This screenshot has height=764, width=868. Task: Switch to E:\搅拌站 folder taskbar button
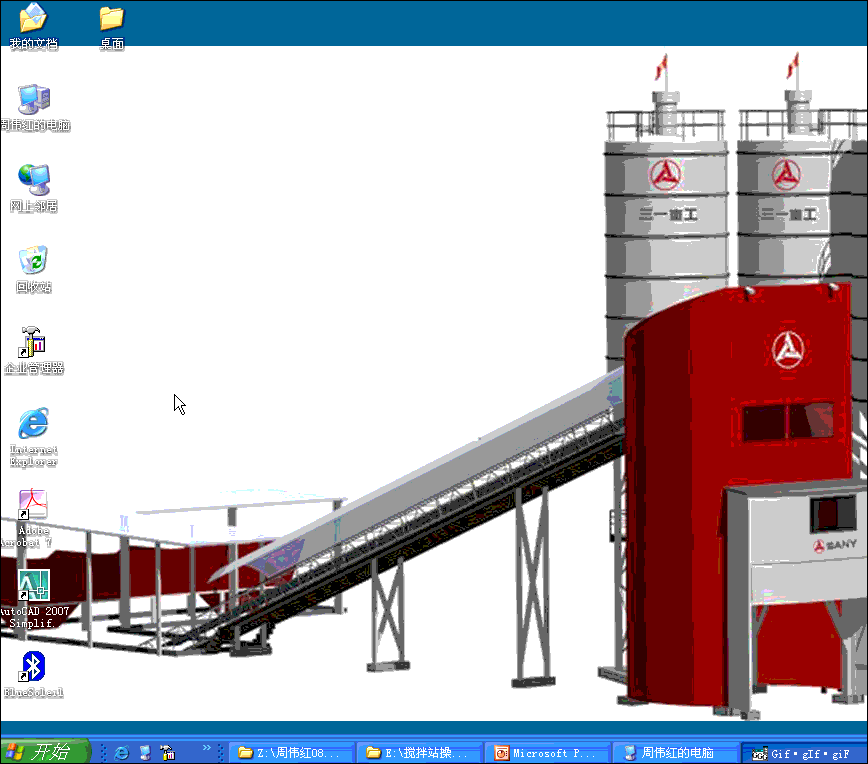420,753
